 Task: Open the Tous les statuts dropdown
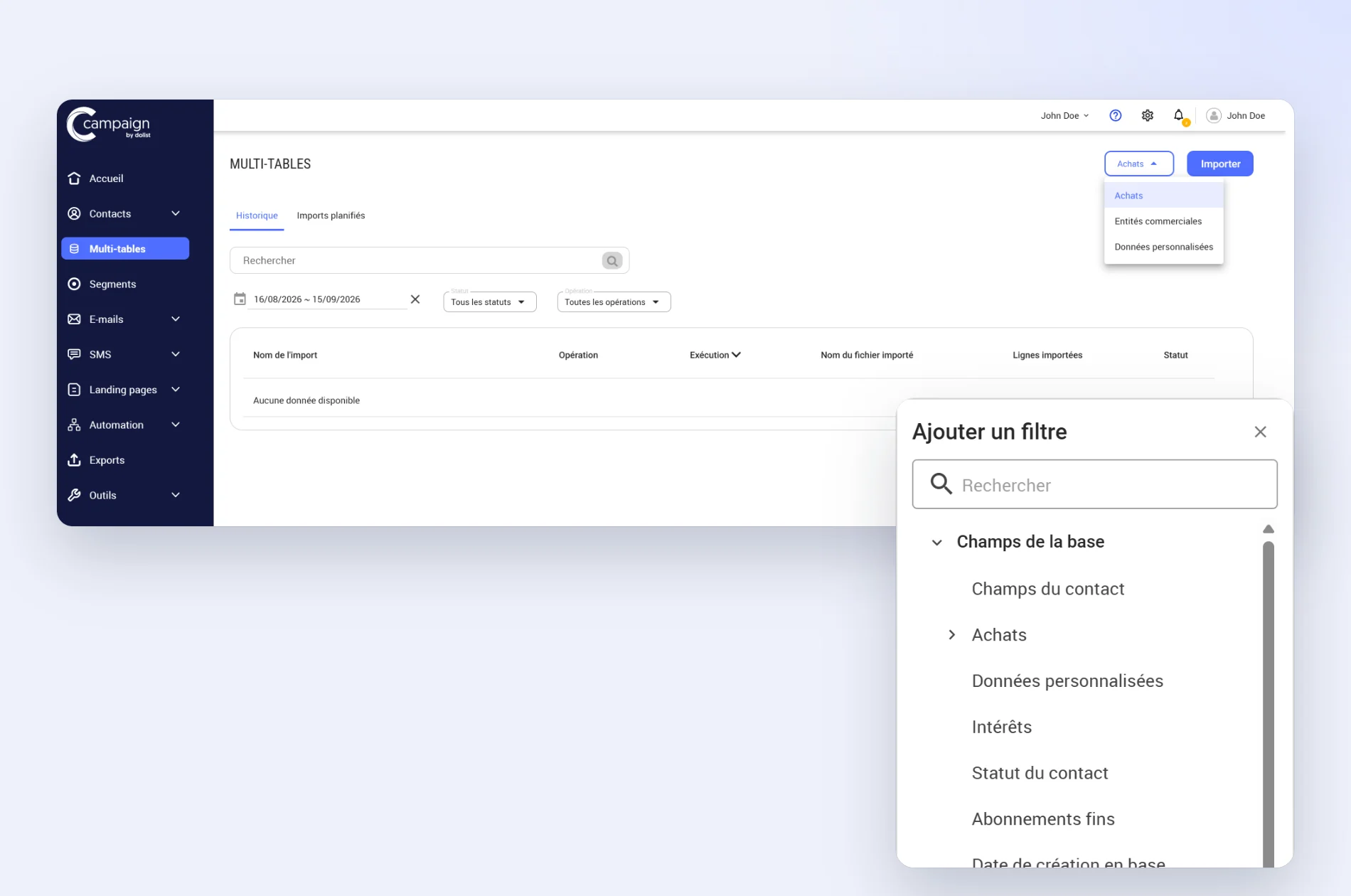(x=489, y=302)
